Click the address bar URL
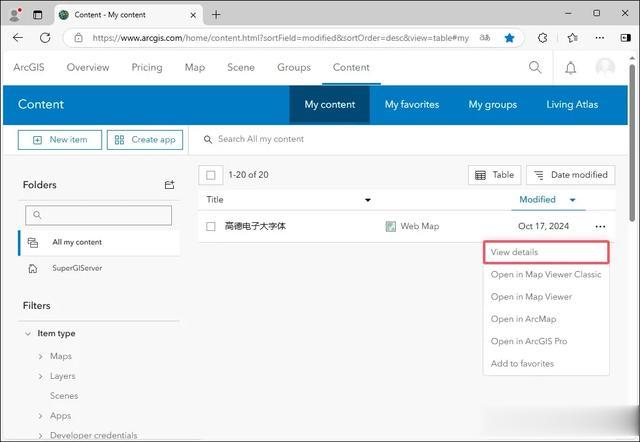 click(x=280, y=38)
